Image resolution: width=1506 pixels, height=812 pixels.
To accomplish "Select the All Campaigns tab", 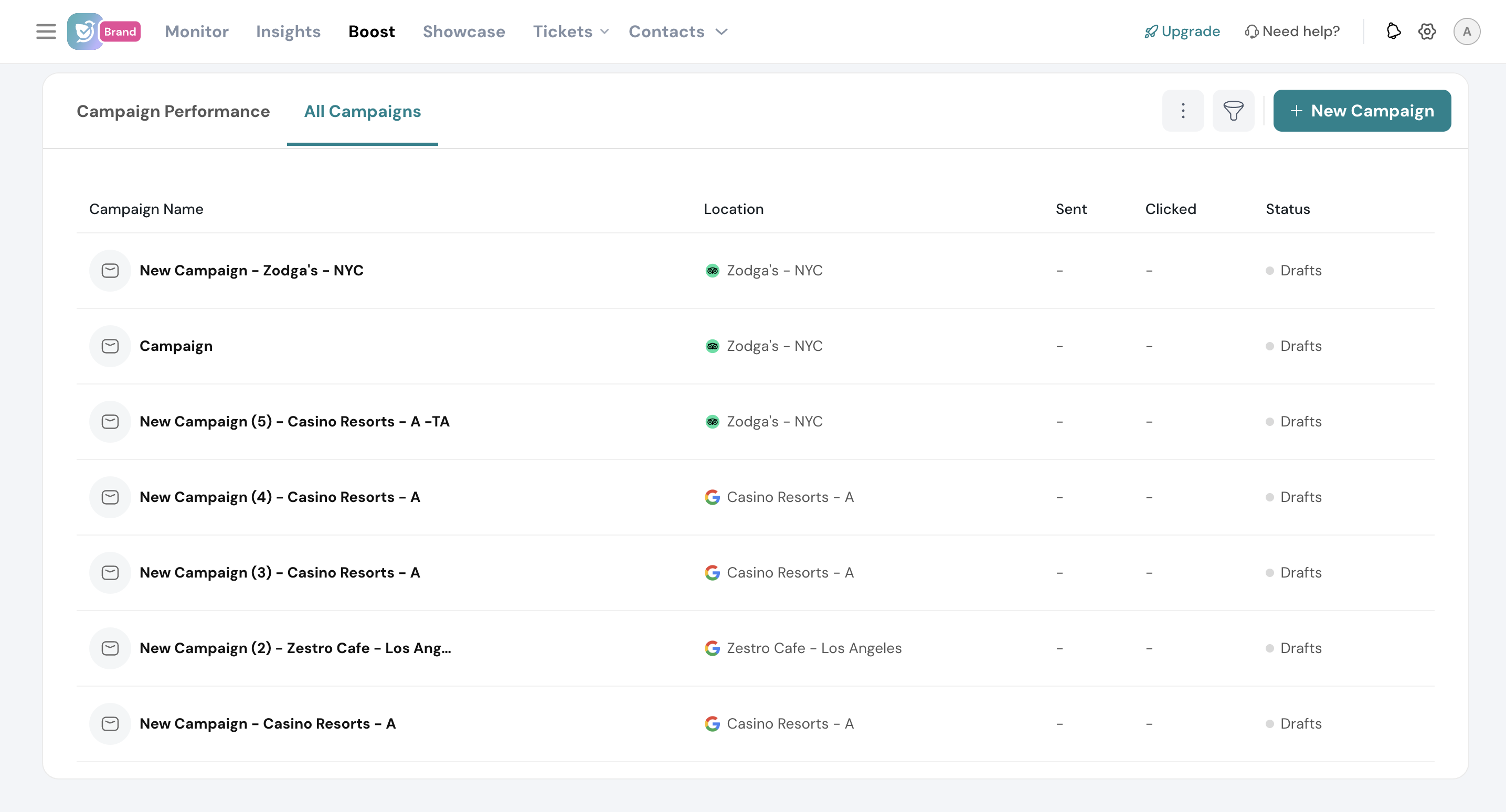I will (x=362, y=111).
